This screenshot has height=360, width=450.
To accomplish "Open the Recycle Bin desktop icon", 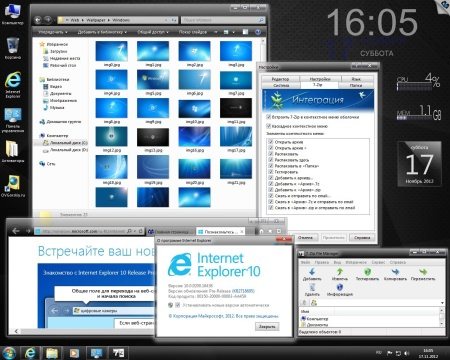I will [13, 48].
